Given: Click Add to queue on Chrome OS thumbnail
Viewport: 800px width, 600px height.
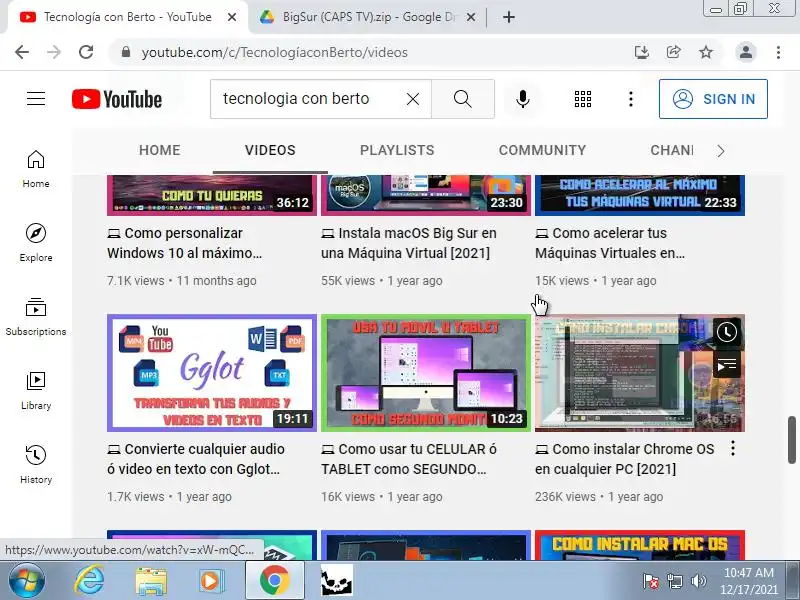Looking at the screenshot, I should coord(727,365).
